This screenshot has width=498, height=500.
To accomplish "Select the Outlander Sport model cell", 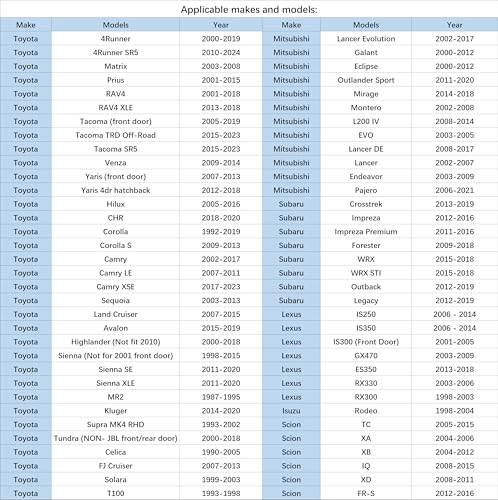I will pos(366,80).
